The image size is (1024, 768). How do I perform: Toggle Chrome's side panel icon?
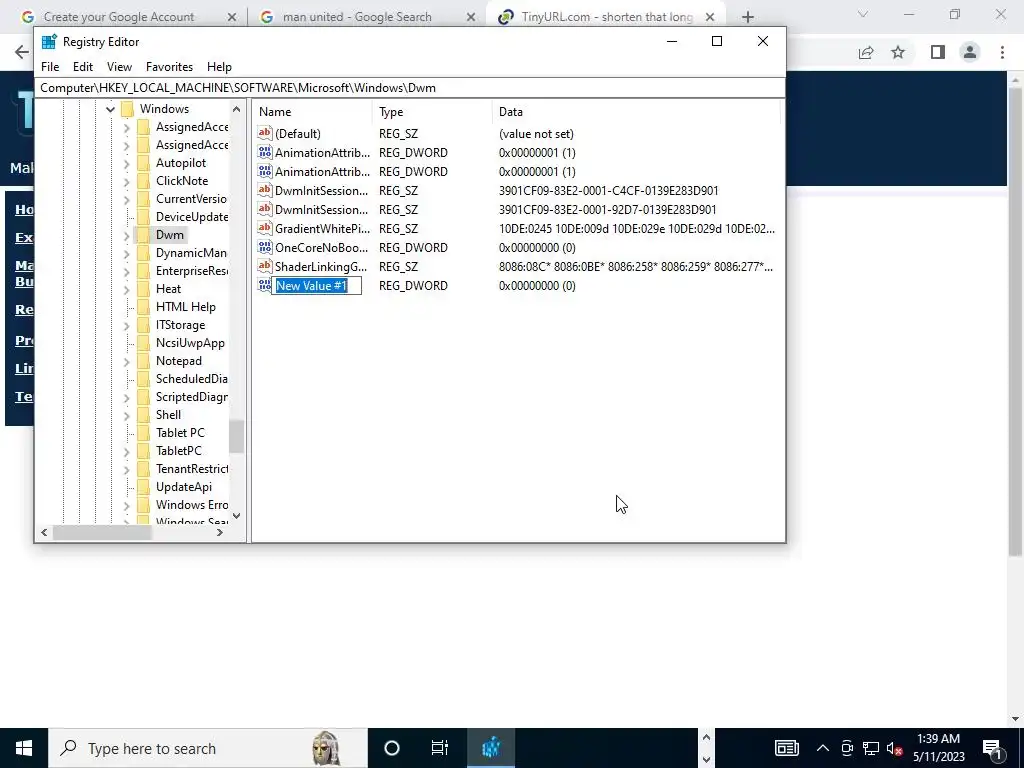point(938,52)
